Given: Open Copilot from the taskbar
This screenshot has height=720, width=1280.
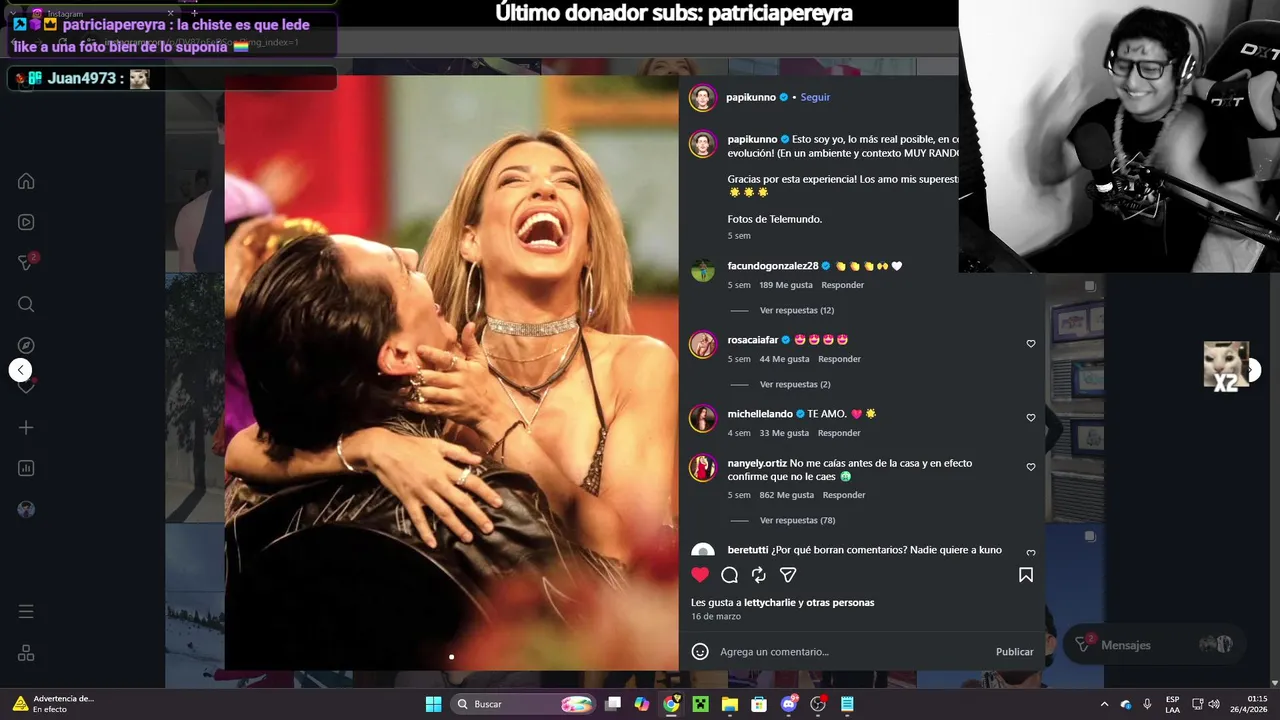Looking at the screenshot, I should (642, 704).
